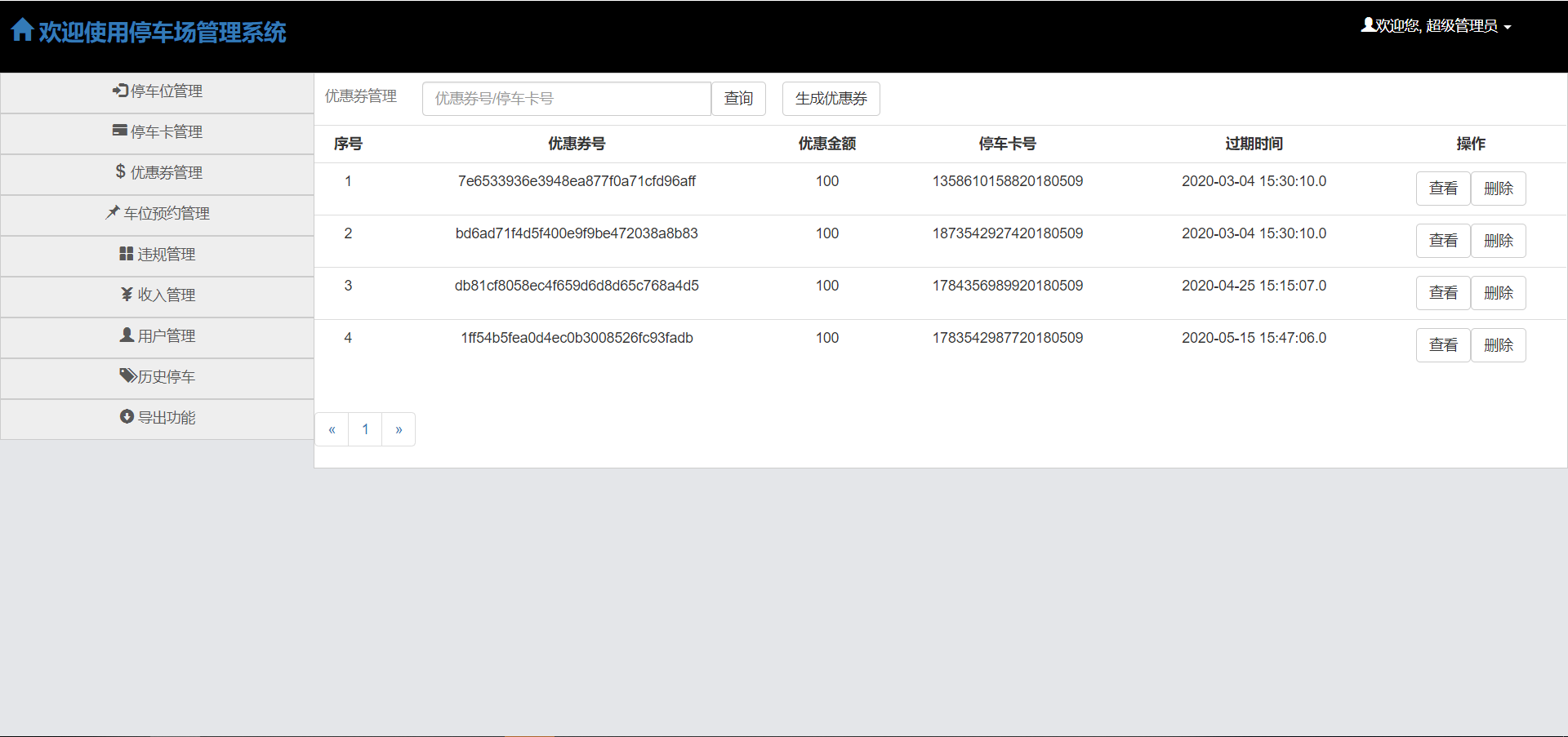Click parking card number 1873542927420180509

[x=1008, y=233]
